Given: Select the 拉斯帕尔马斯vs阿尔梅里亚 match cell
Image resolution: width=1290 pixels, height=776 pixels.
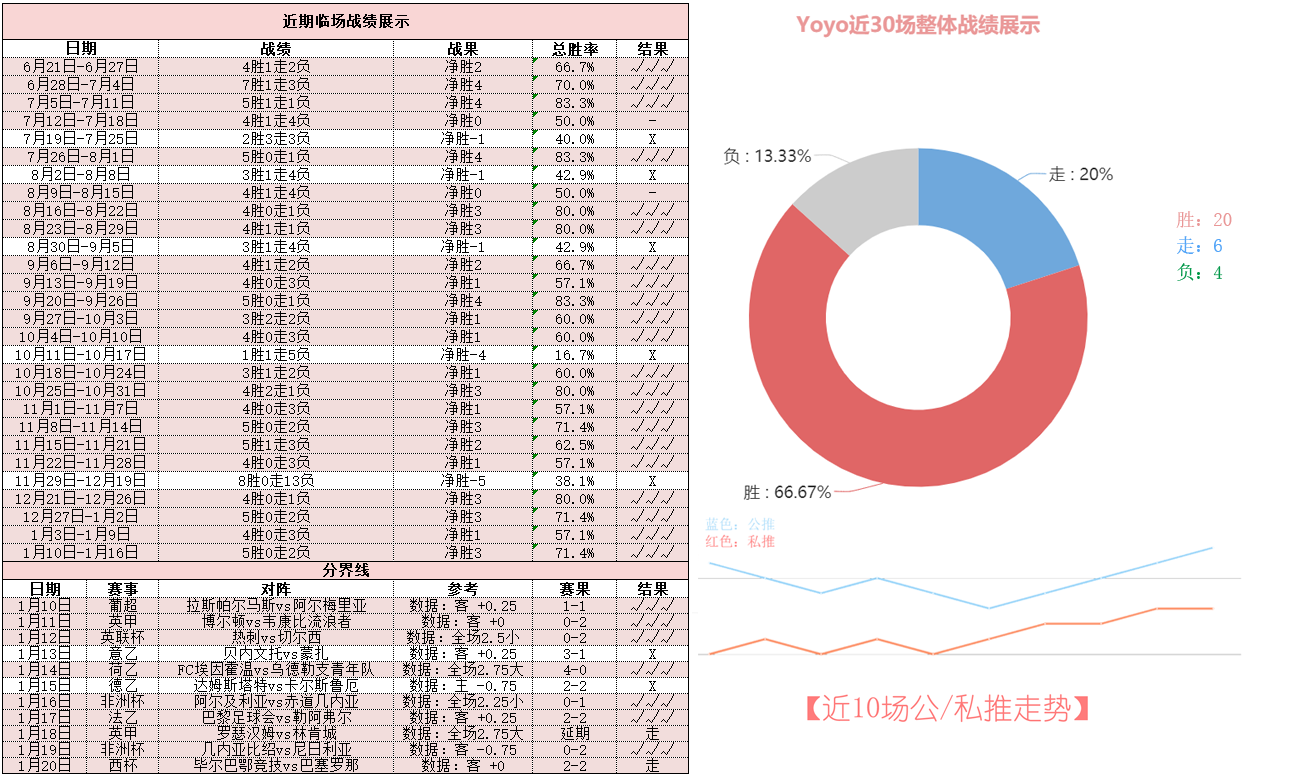Looking at the screenshot, I should pos(276,605).
